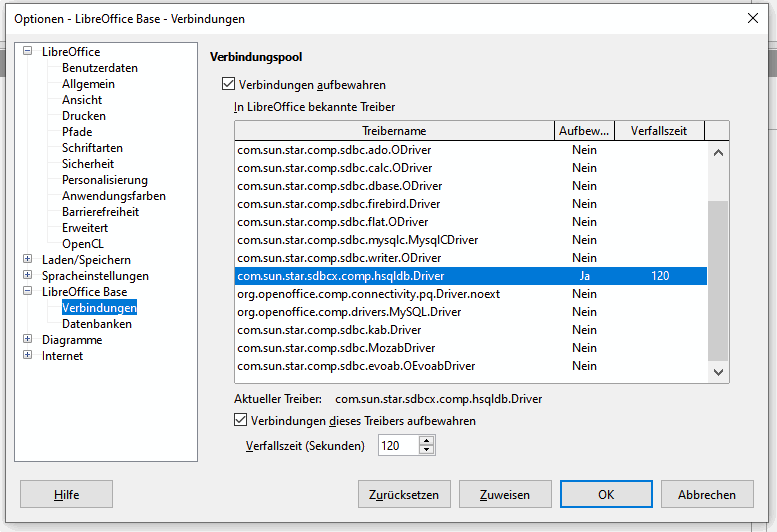Click the driver list scroll-up arrow
The width and height of the screenshot is (777, 532).
[718, 153]
